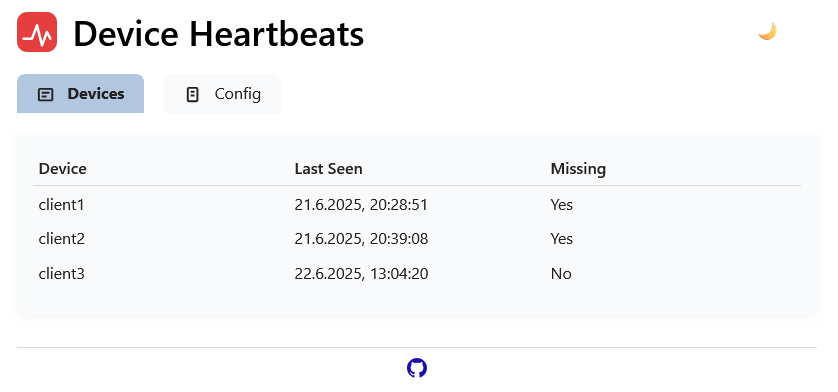Image resolution: width=838 pixels, height=392 pixels.
Task: Click the Missing status Yes for client1
Action: 562,204
